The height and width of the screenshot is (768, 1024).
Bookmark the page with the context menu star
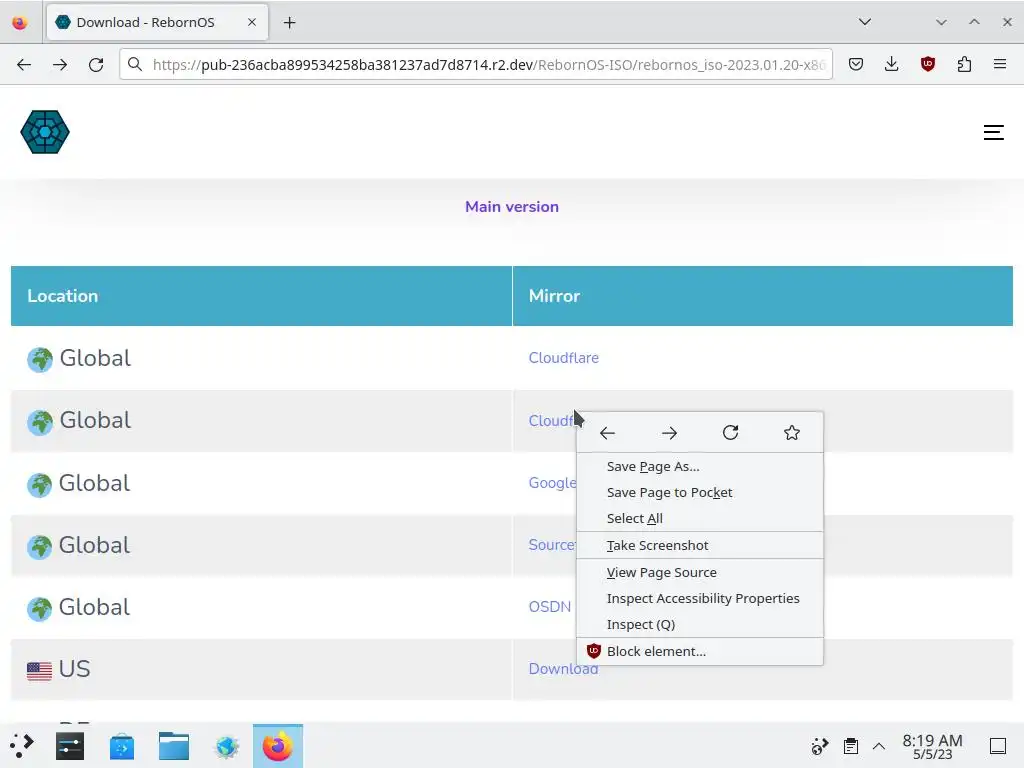point(792,432)
